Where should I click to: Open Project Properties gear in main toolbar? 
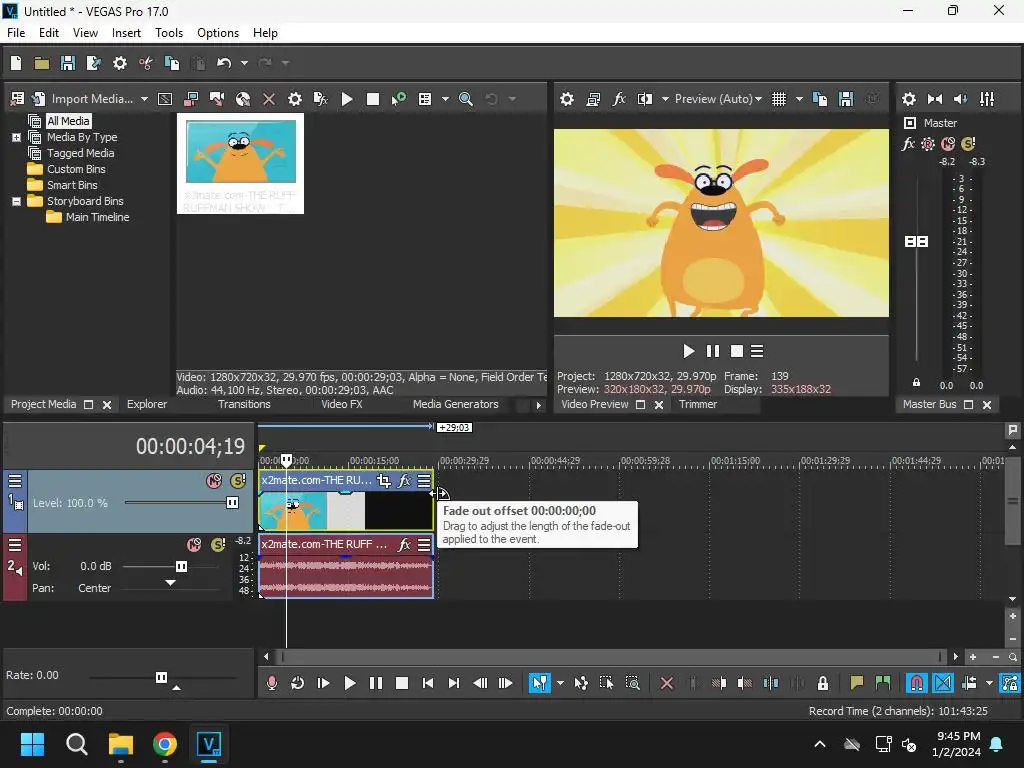tap(120, 63)
